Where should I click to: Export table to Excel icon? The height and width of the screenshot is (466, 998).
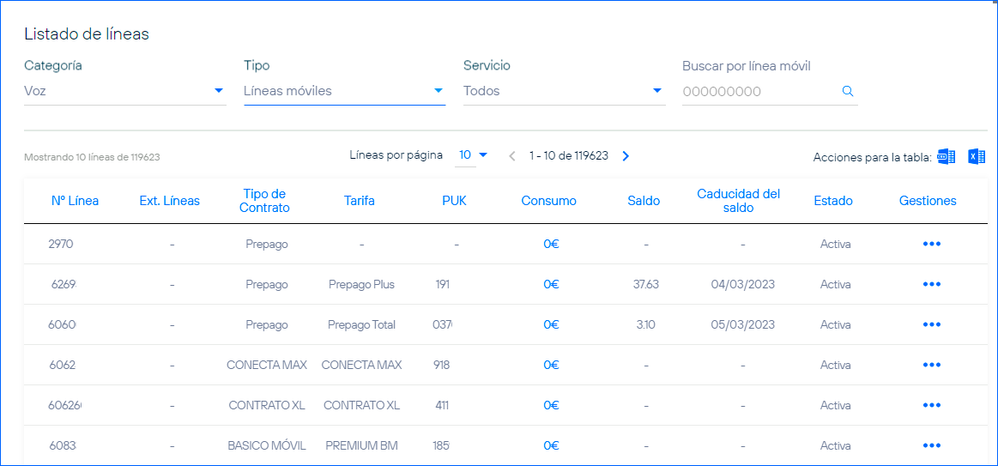coord(977,157)
